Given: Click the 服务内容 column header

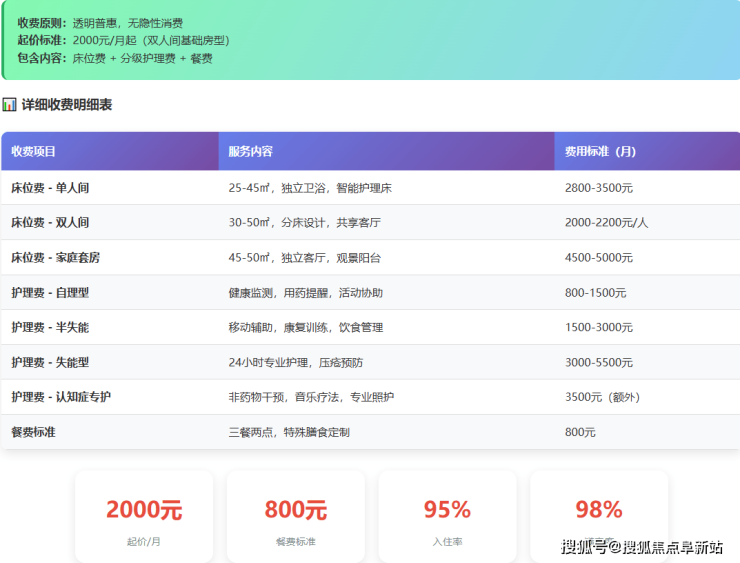Looking at the screenshot, I should (x=251, y=152).
